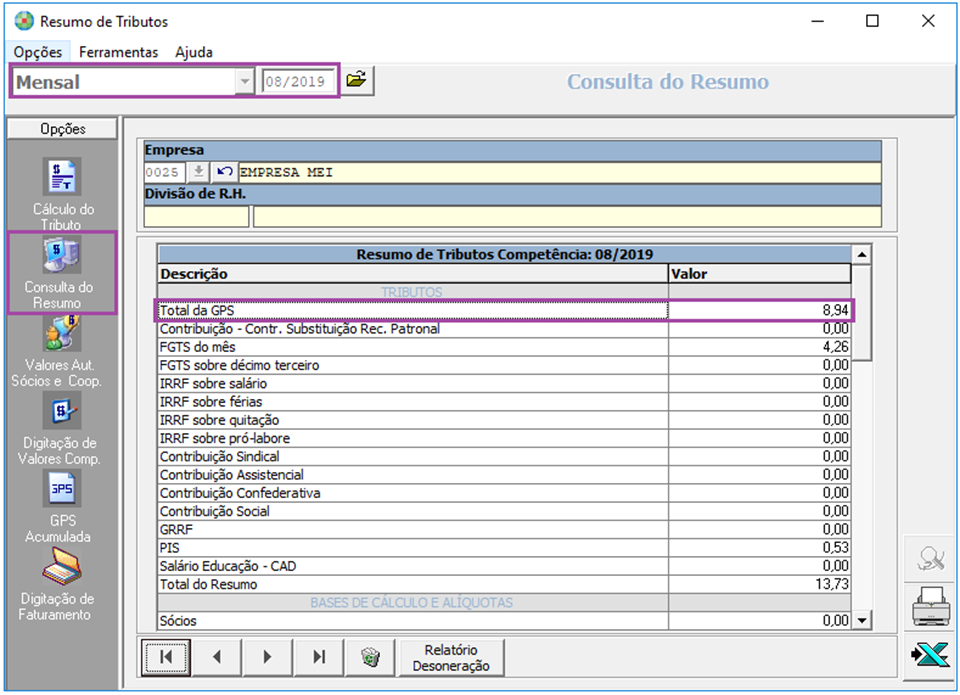Select the IRRF sobre pró-labore row
960x695 pixels.
pyautogui.click(x=504, y=438)
